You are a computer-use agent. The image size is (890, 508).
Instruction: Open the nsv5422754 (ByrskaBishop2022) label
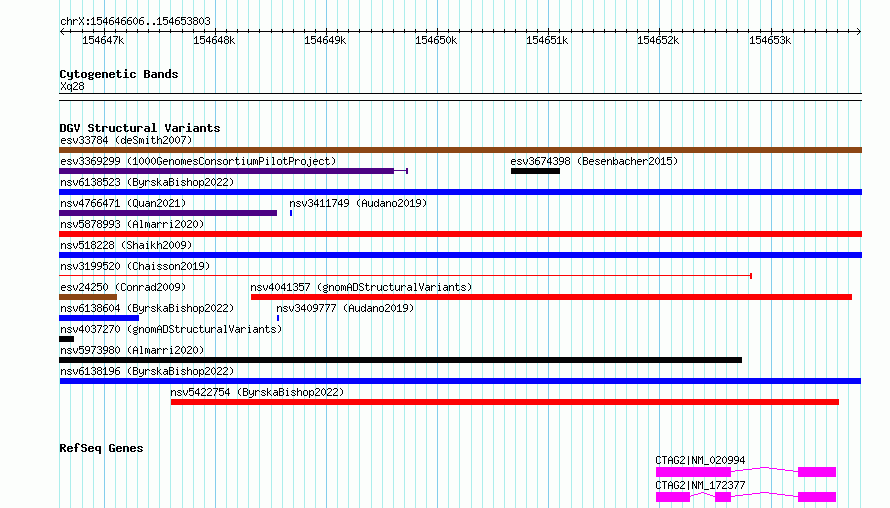pos(257,392)
